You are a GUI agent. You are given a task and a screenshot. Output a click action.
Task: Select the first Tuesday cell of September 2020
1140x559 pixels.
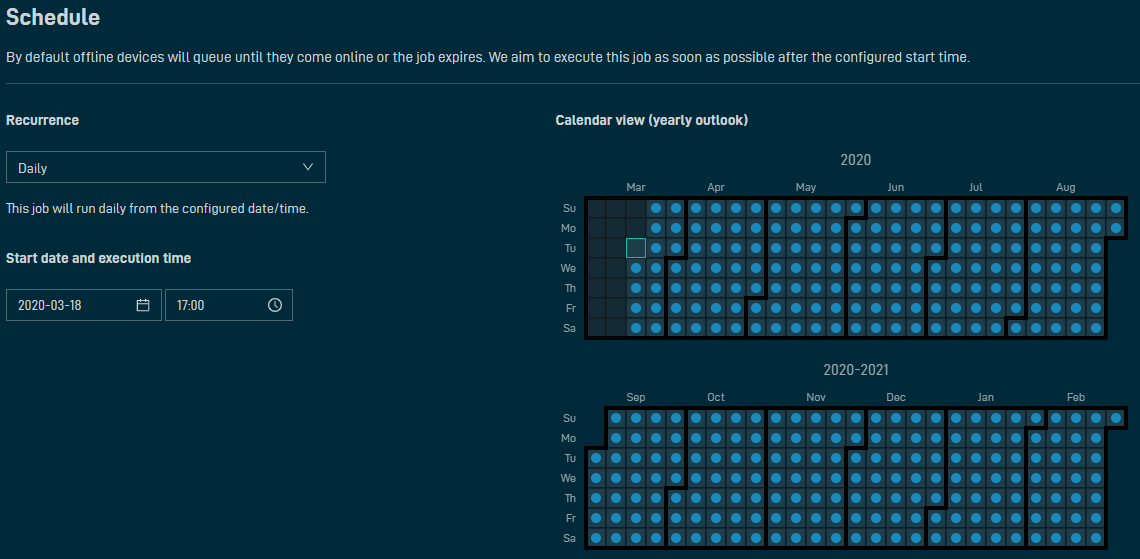pyautogui.click(x=596, y=458)
